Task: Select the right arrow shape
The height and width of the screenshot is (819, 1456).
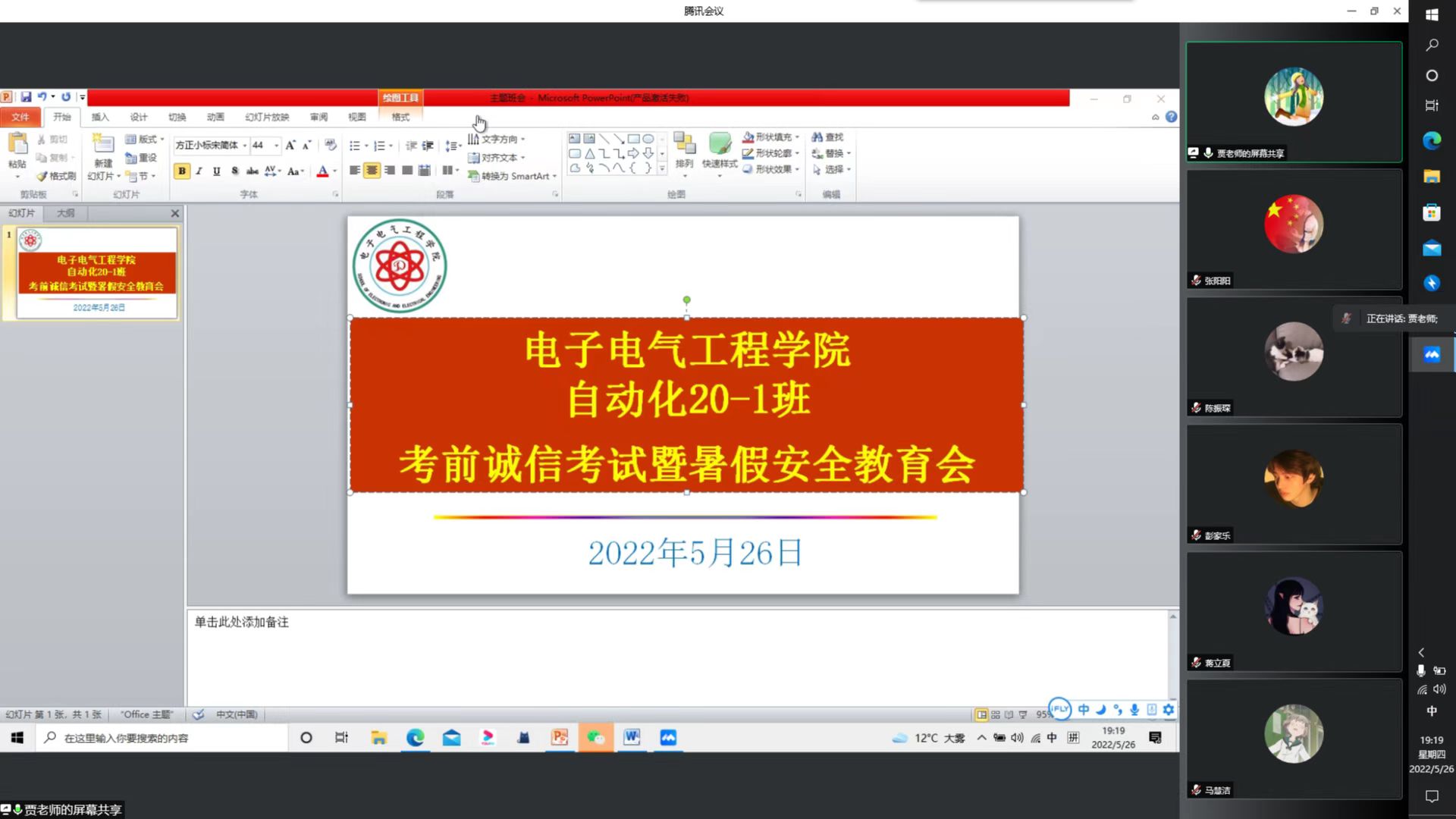Action: click(633, 153)
